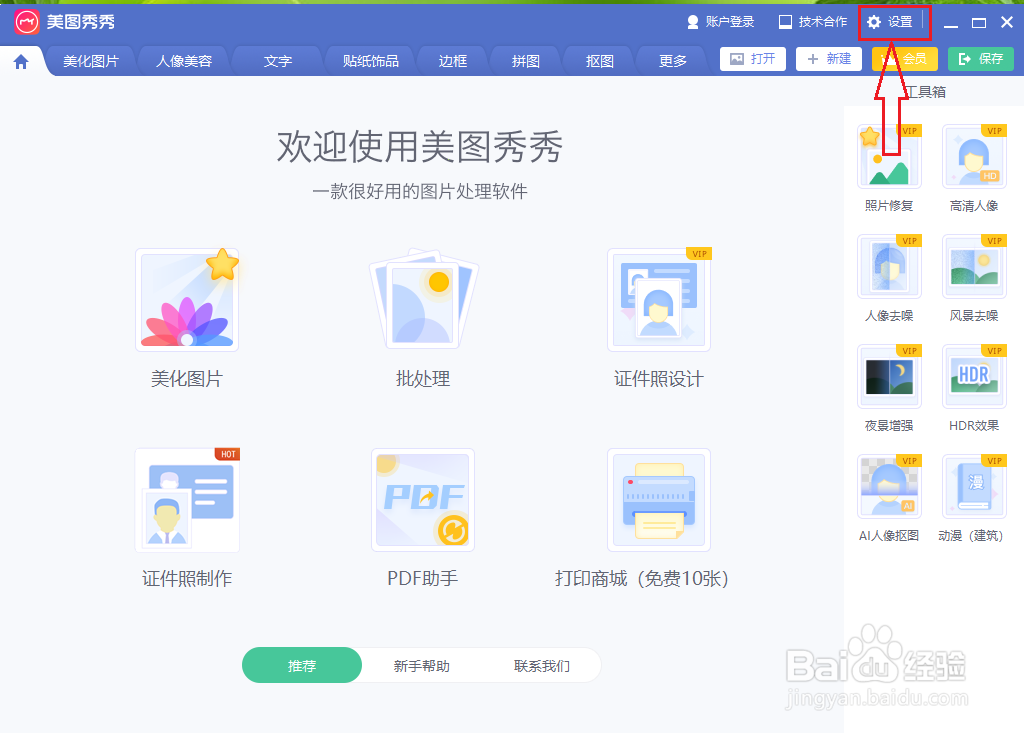Select the 推荐 pill tab
Viewport: 1024px width, 733px height.
(302, 666)
